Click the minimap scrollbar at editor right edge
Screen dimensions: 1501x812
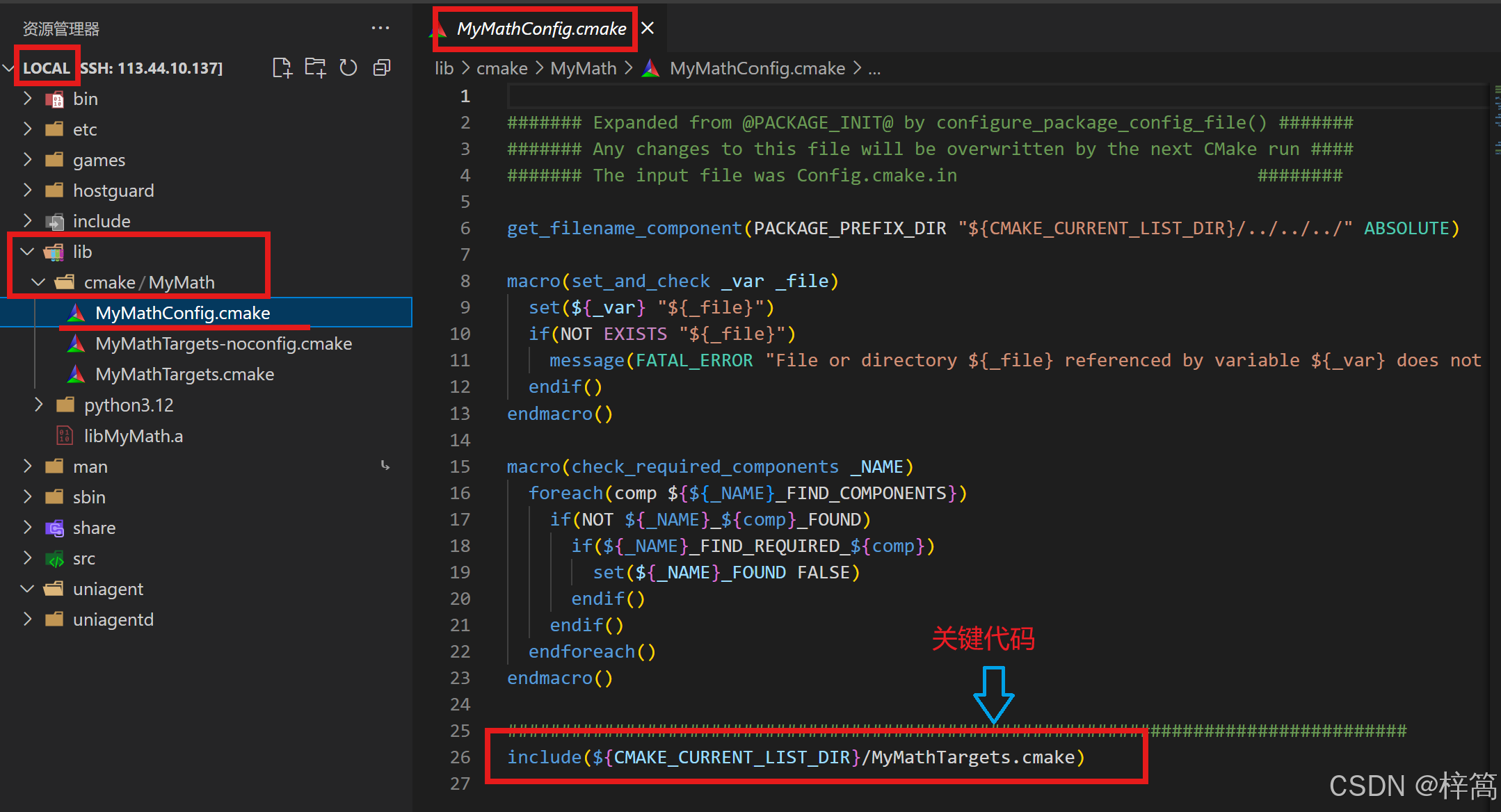[x=1495, y=118]
